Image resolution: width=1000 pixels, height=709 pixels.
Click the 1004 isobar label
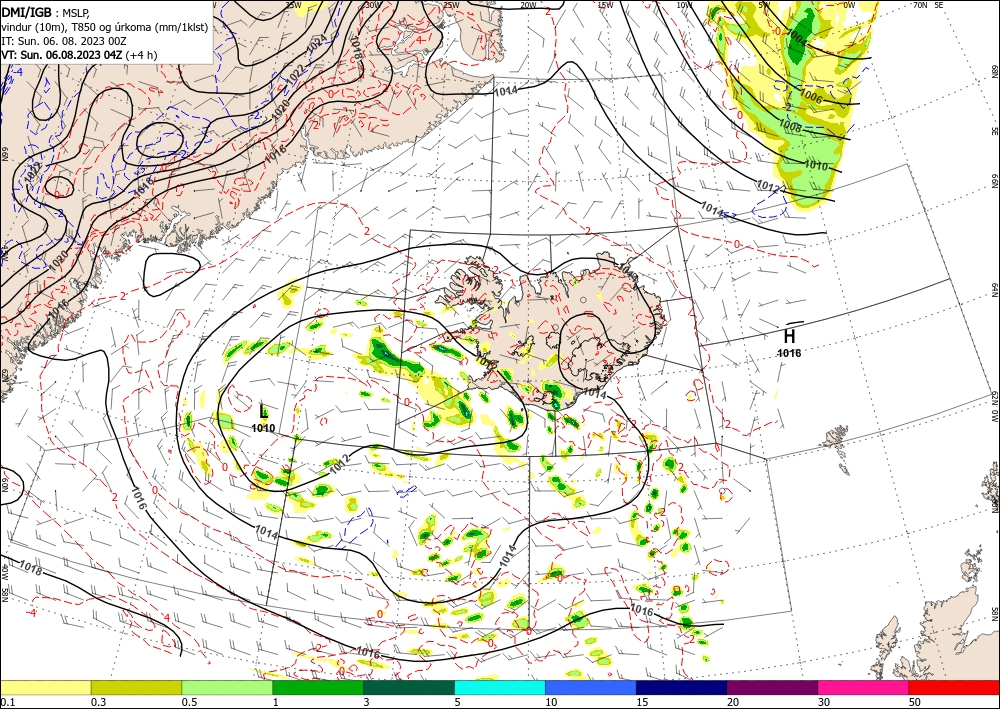coord(797,38)
